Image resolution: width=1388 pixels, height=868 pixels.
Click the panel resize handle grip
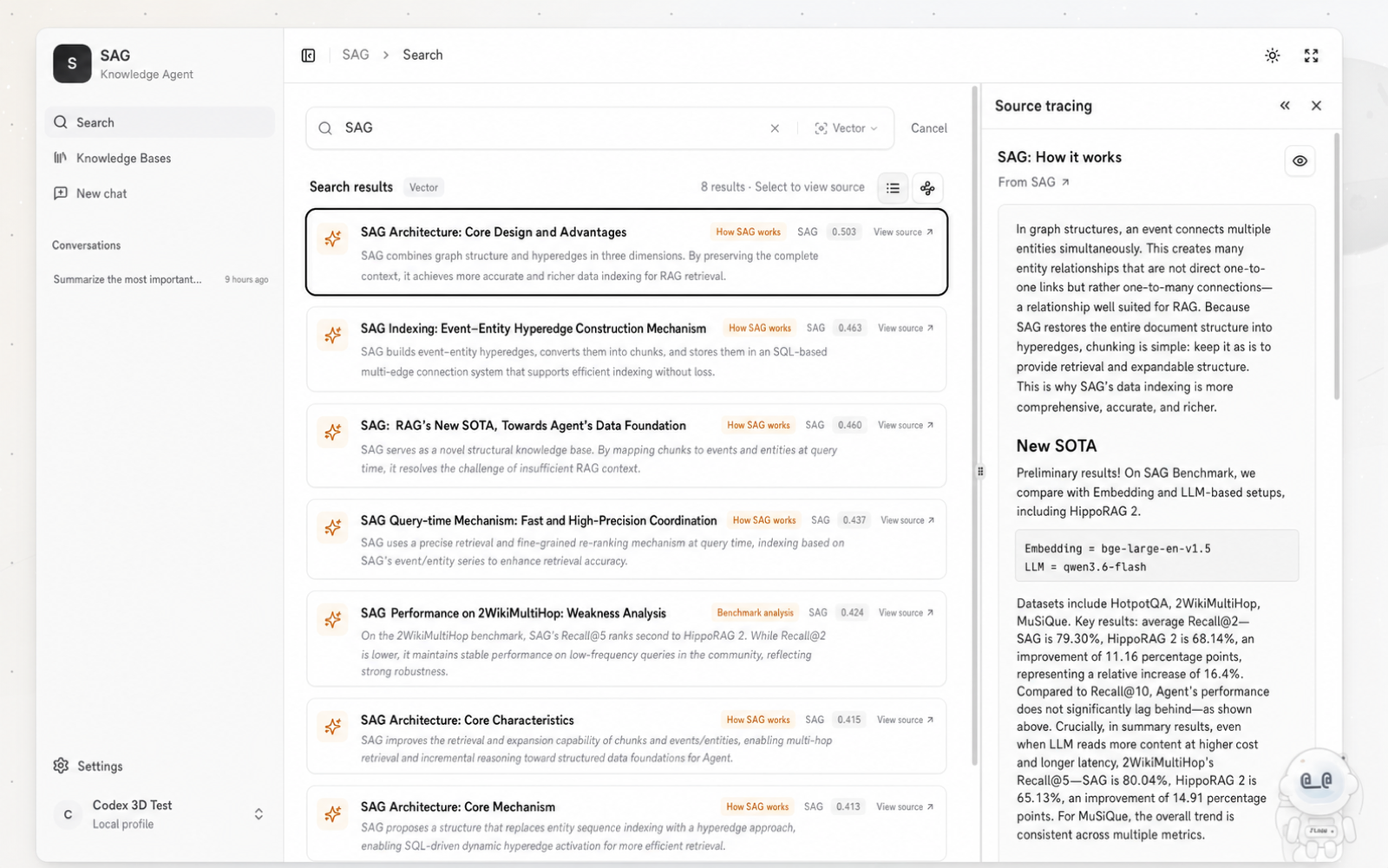(980, 472)
